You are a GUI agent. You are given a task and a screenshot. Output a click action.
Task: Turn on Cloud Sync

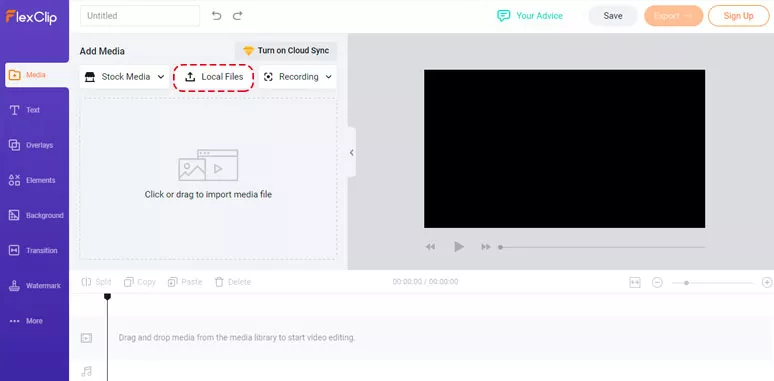pyautogui.click(x=286, y=51)
